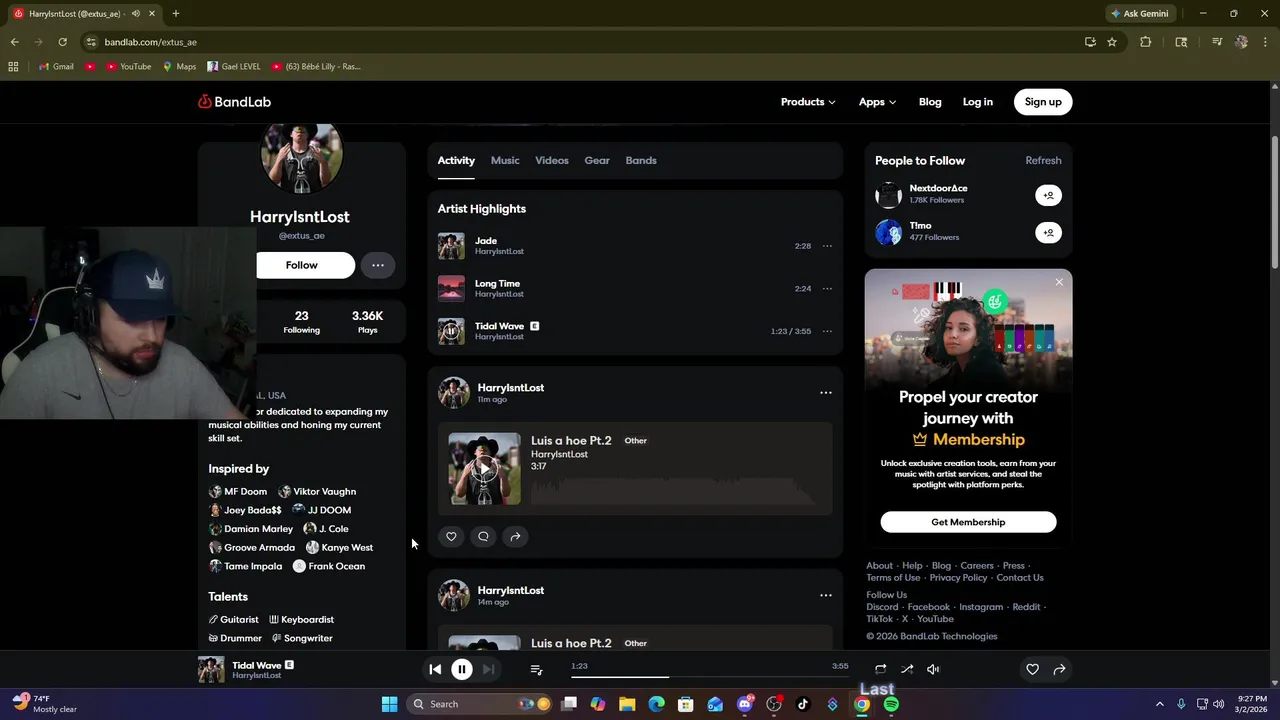Click the Log in link
Viewport: 1280px width, 720px height.
pyautogui.click(x=978, y=102)
